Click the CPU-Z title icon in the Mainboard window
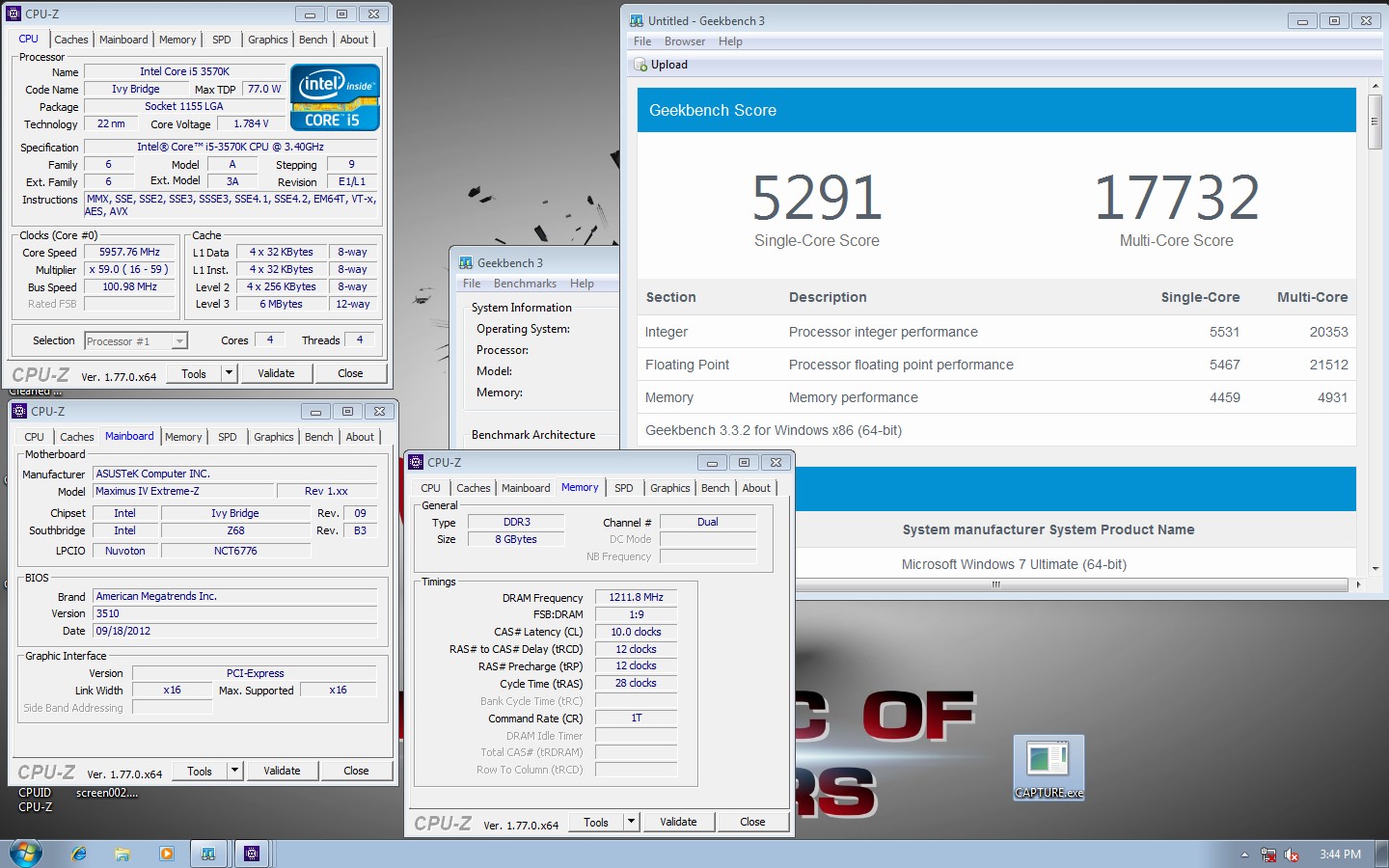The image size is (1389, 868). pos(19,411)
